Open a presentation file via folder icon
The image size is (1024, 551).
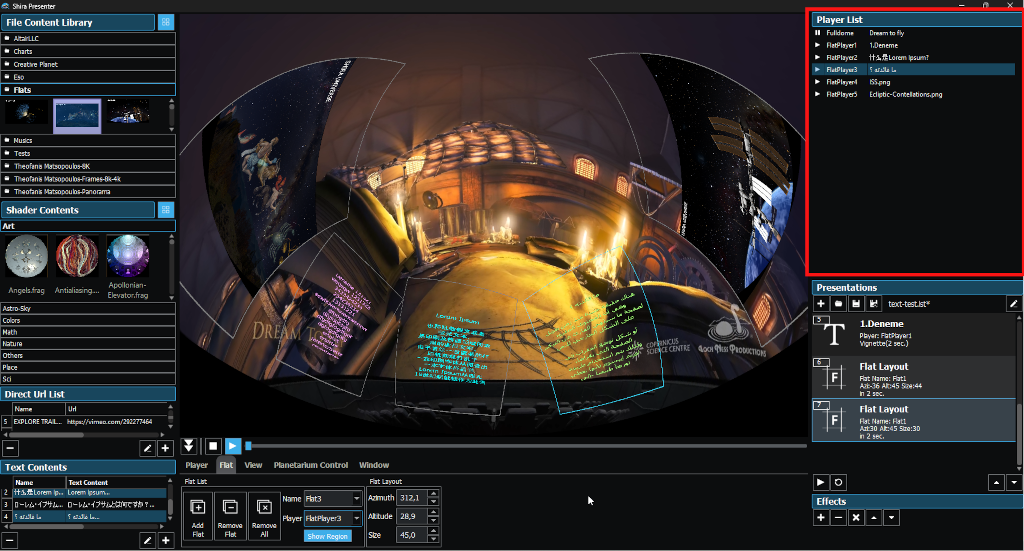(839, 304)
